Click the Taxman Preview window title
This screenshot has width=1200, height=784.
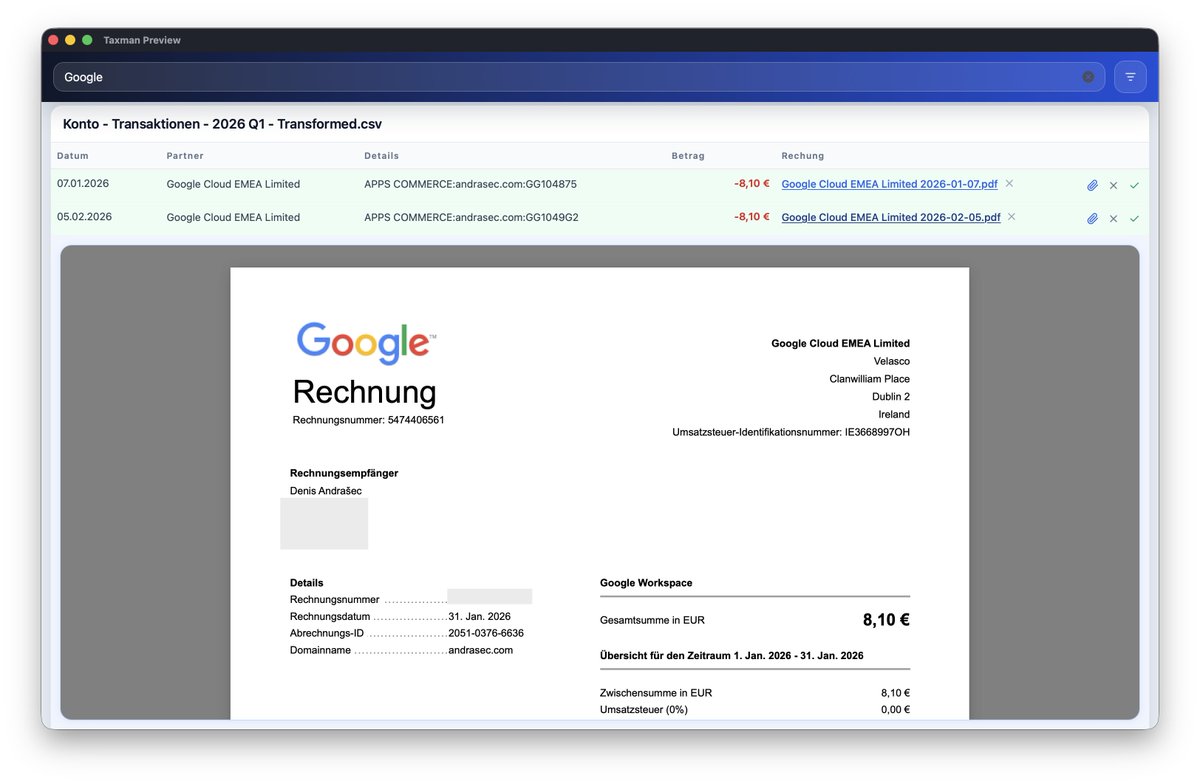pyautogui.click(x=142, y=40)
